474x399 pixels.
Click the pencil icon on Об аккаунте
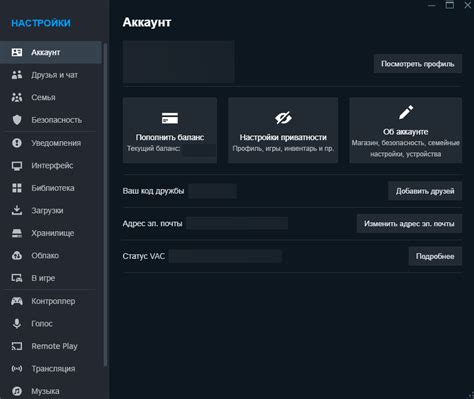pos(406,112)
